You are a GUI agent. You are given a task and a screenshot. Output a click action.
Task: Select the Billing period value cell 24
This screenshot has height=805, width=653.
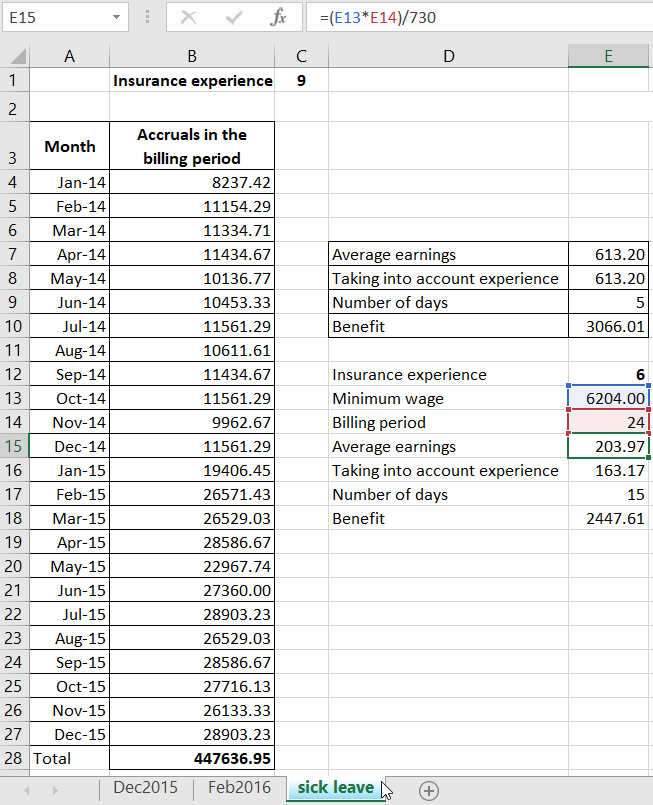[608, 422]
